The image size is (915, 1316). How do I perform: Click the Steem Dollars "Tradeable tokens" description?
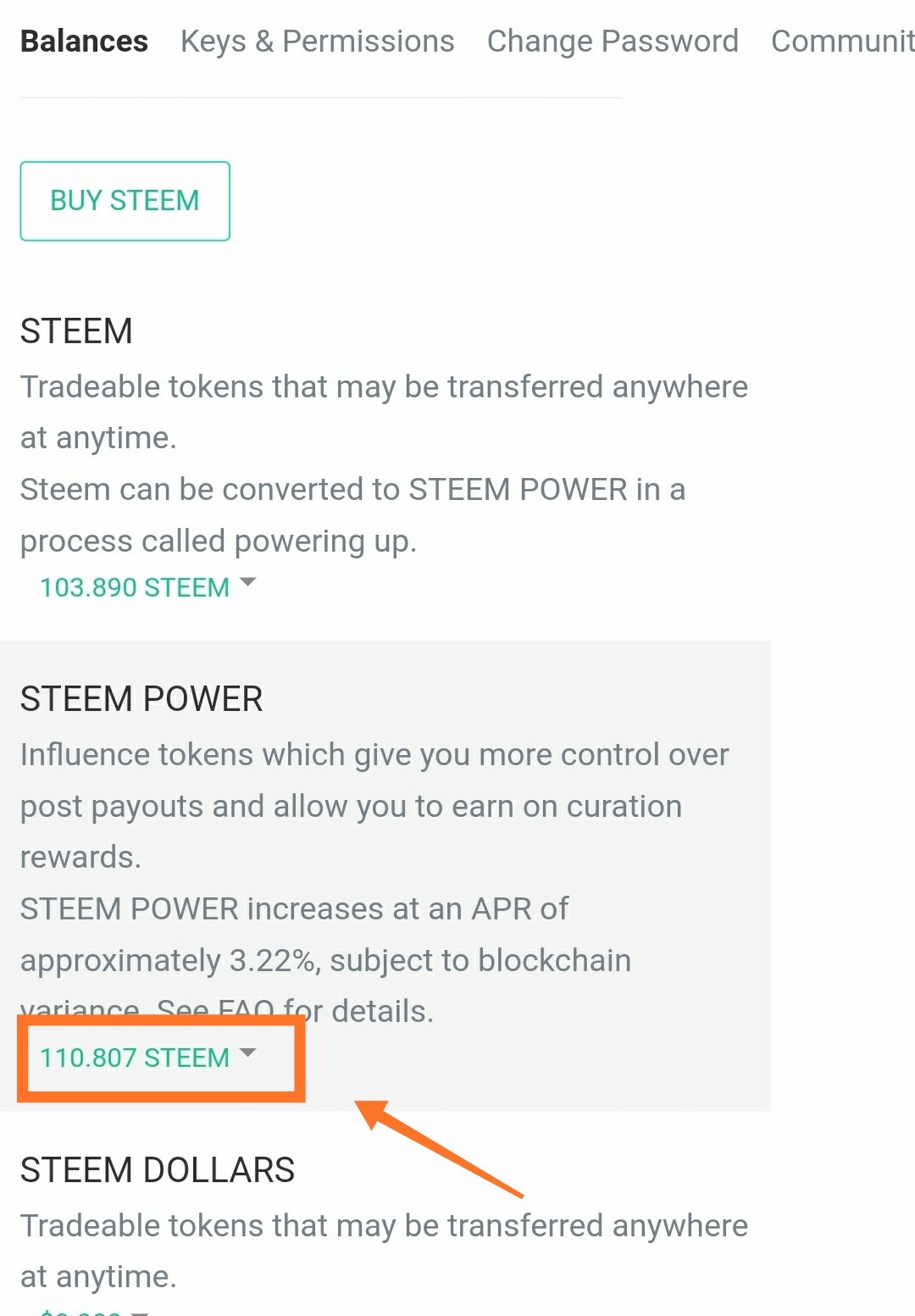[384, 1225]
